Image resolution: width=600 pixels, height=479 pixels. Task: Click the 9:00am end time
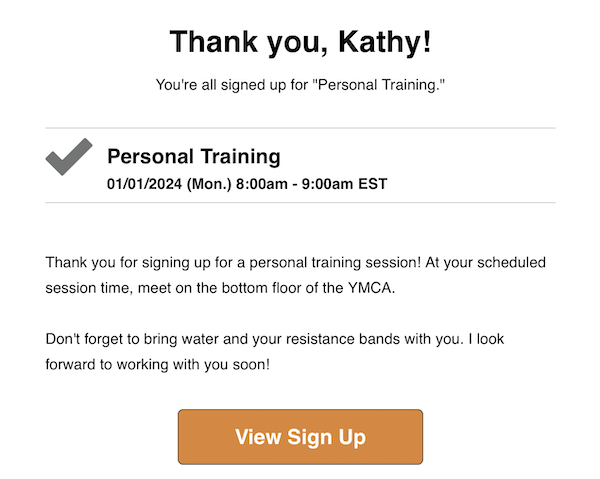click(327, 184)
